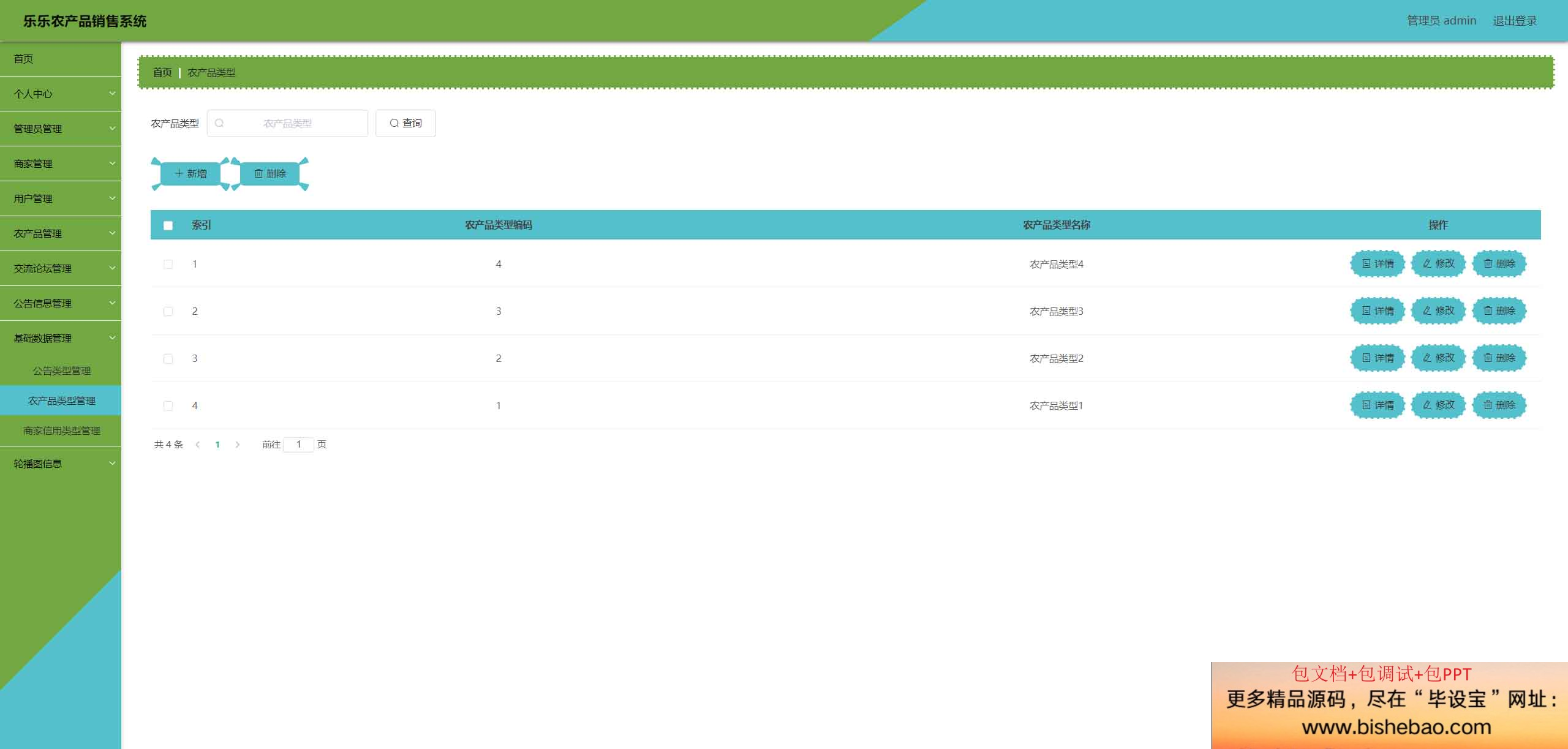Viewport: 1568px width, 749px height.
Task: Go to 首页 in the sidebar
Action: pos(61,59)
